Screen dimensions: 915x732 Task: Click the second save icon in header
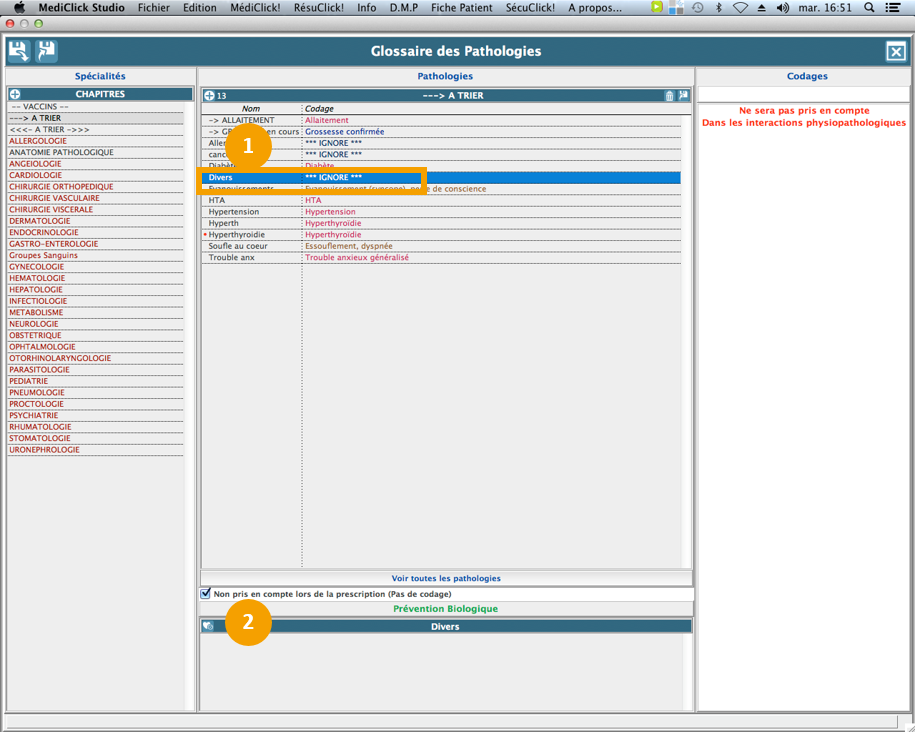click(x=46, y=51)
